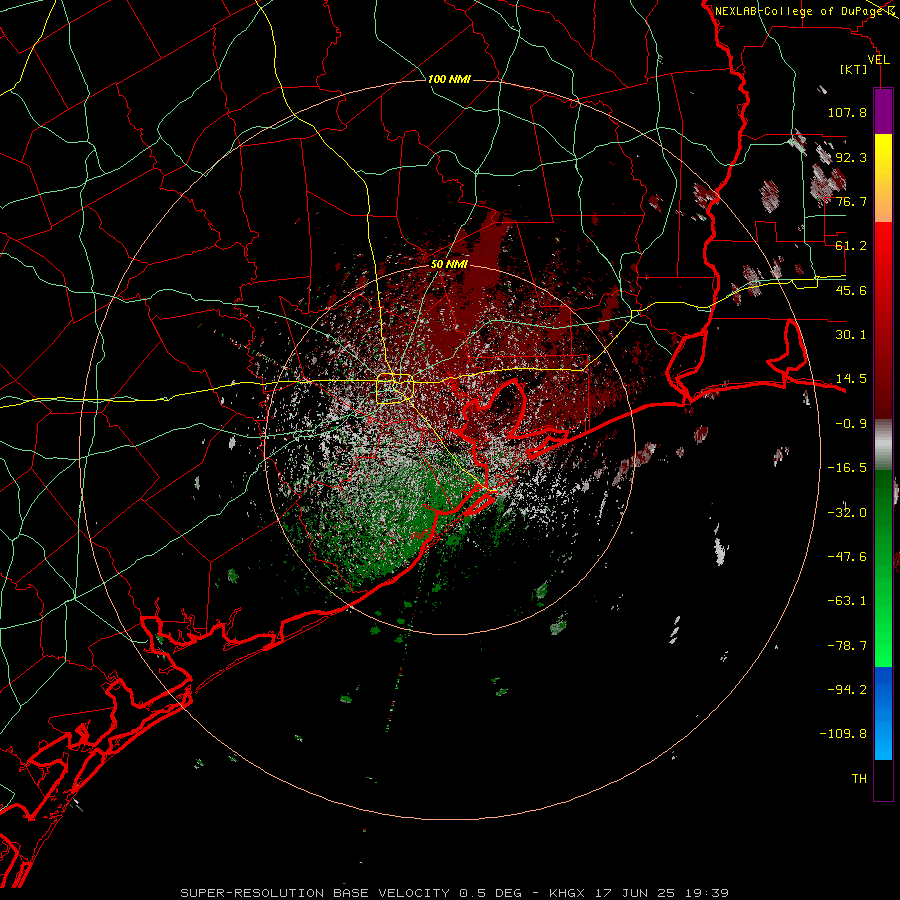Click the 30.1 velocity scale value

[x=851, y=335]
